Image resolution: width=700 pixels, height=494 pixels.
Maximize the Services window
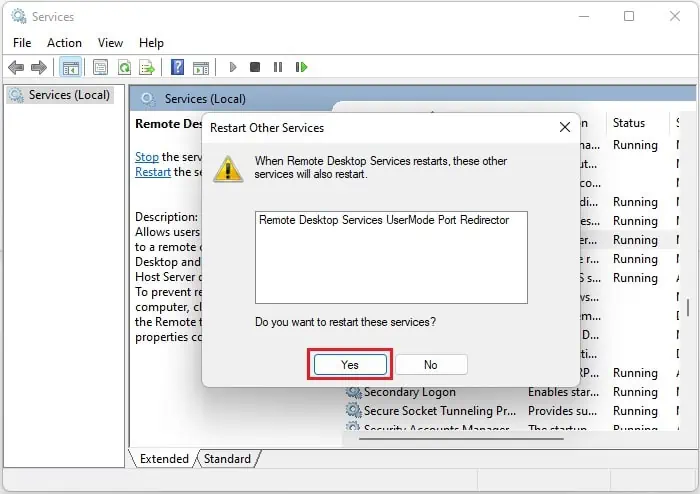(629, 17)
